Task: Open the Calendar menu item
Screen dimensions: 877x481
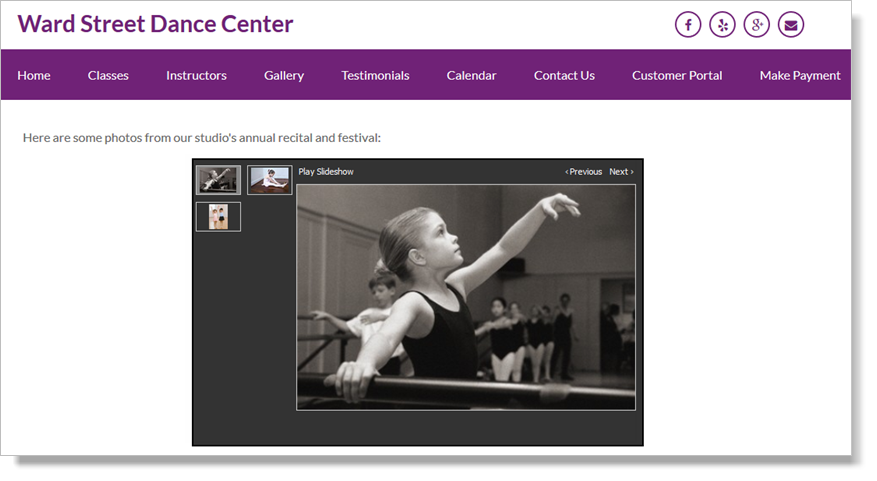Action: coord(471,76)
